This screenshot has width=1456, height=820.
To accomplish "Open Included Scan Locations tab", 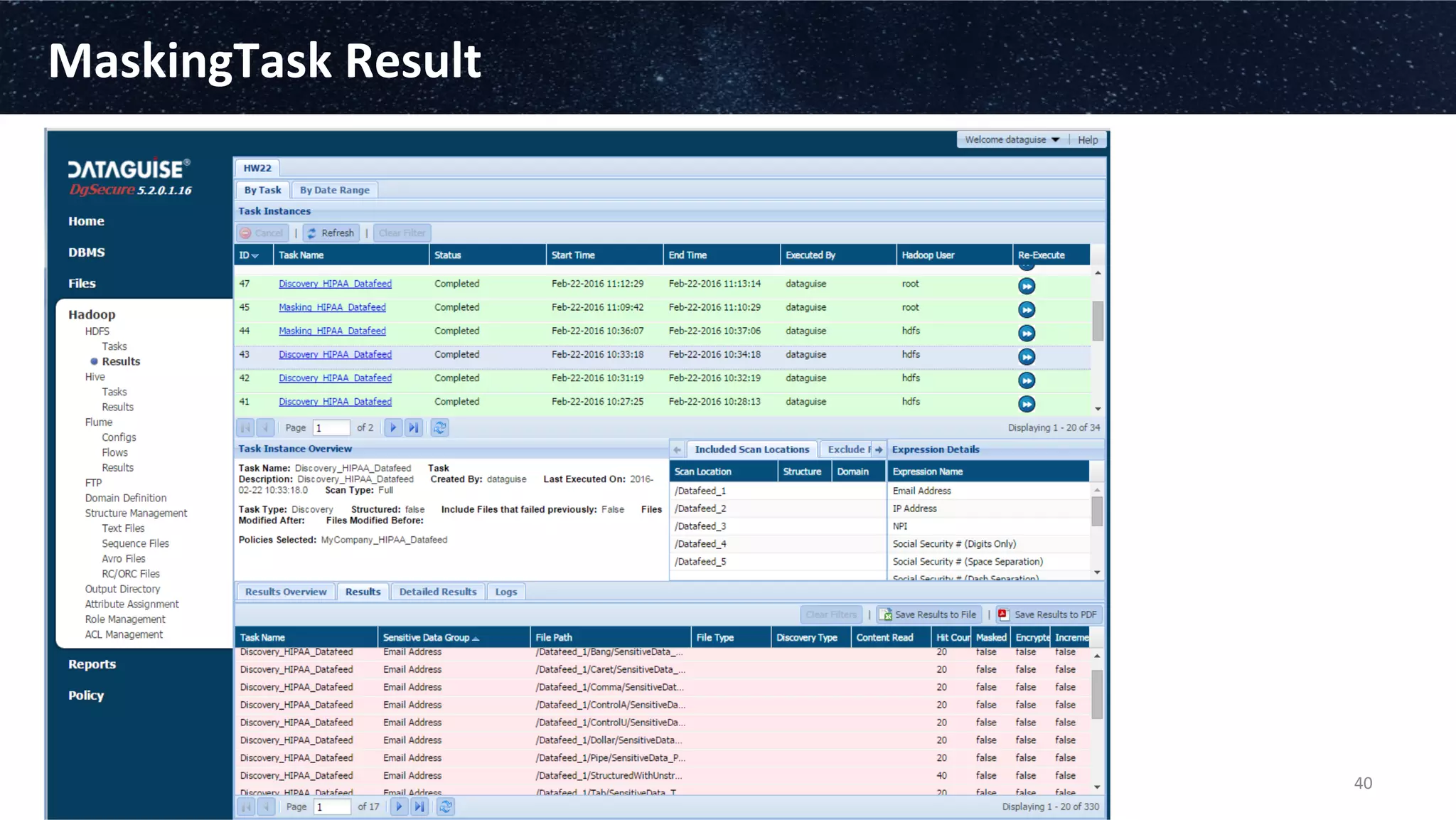I will point(751,449).
